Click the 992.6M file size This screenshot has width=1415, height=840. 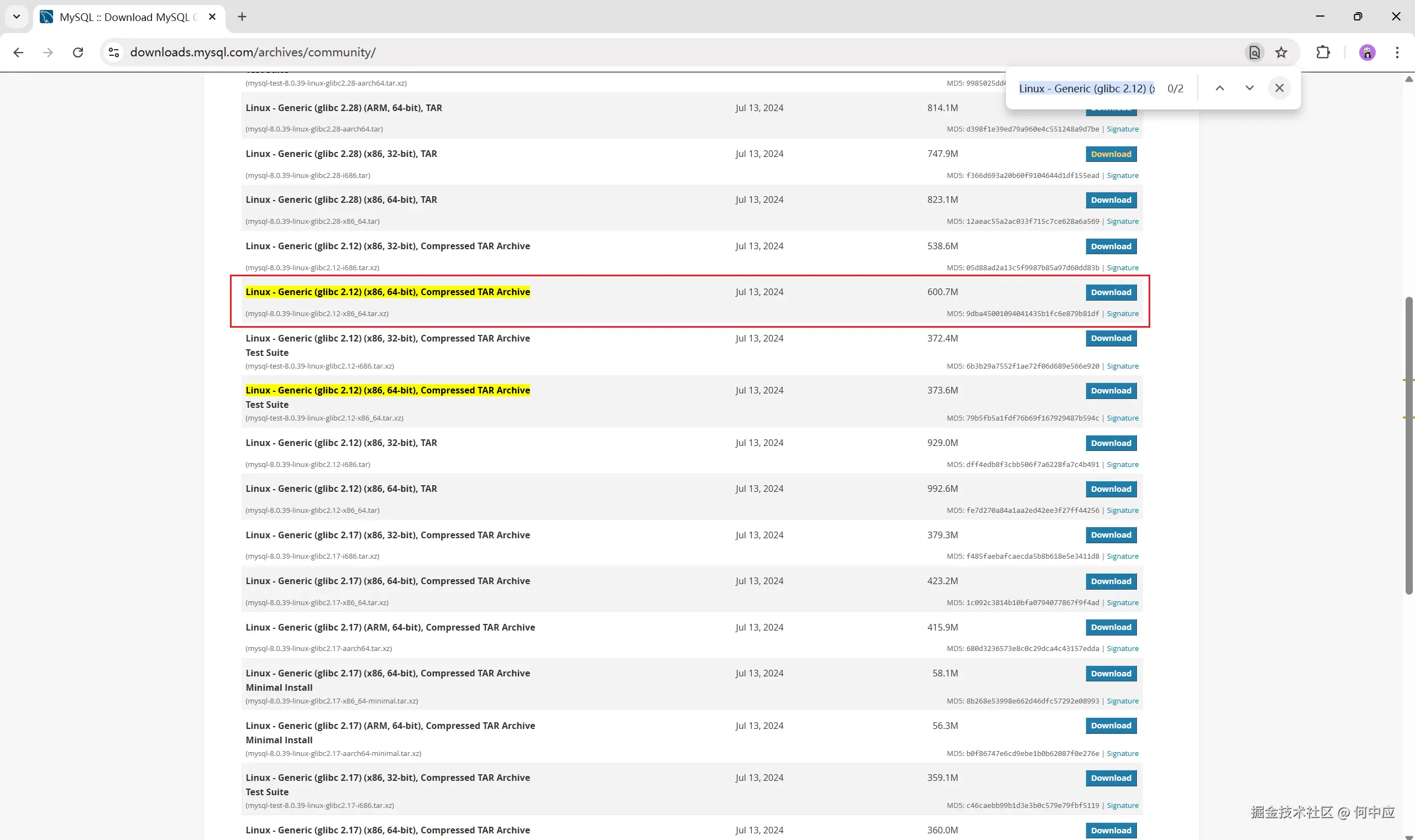pos(942,489)
